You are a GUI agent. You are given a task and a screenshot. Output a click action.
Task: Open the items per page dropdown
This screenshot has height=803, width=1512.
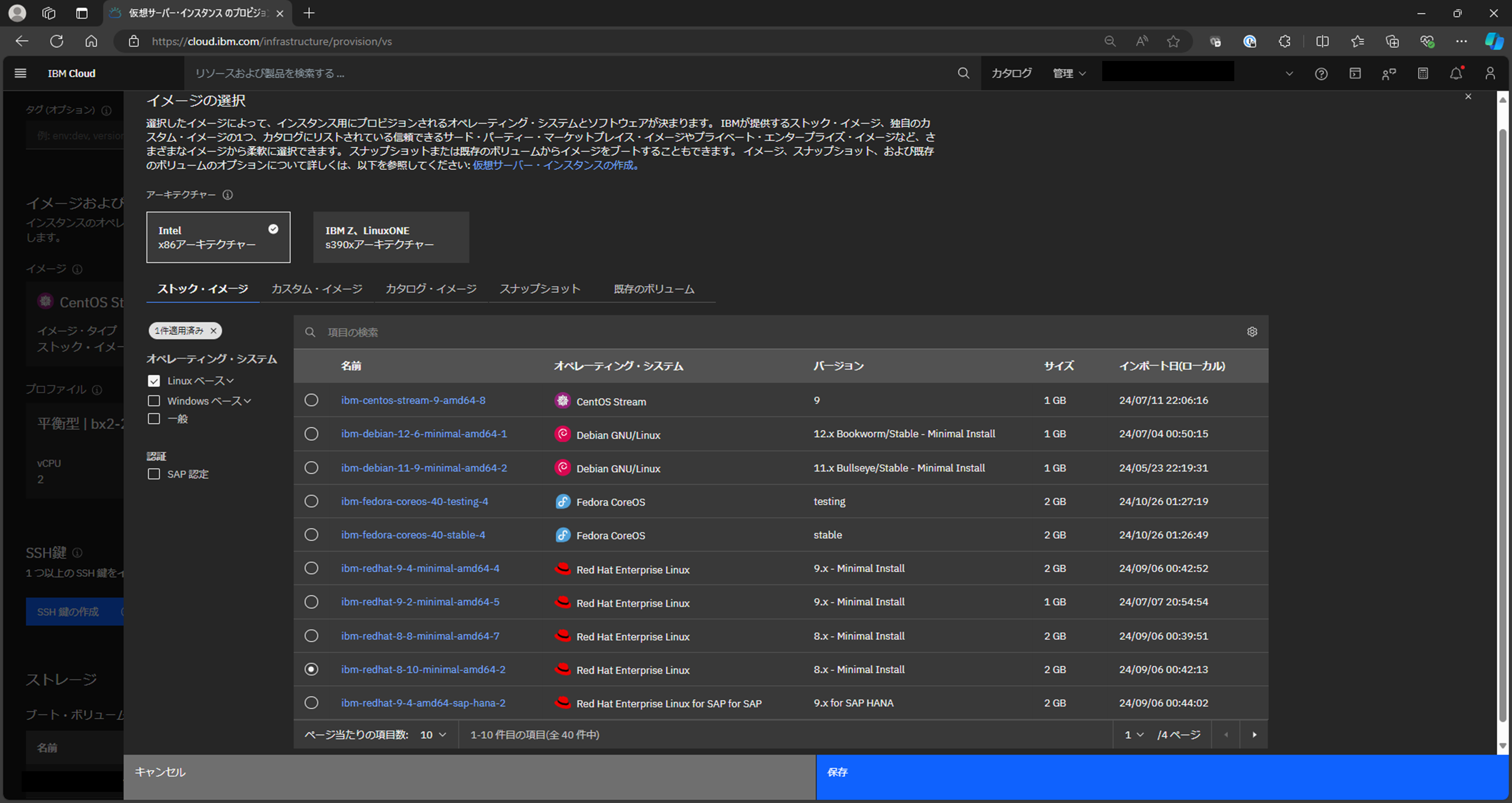[433, 735]
